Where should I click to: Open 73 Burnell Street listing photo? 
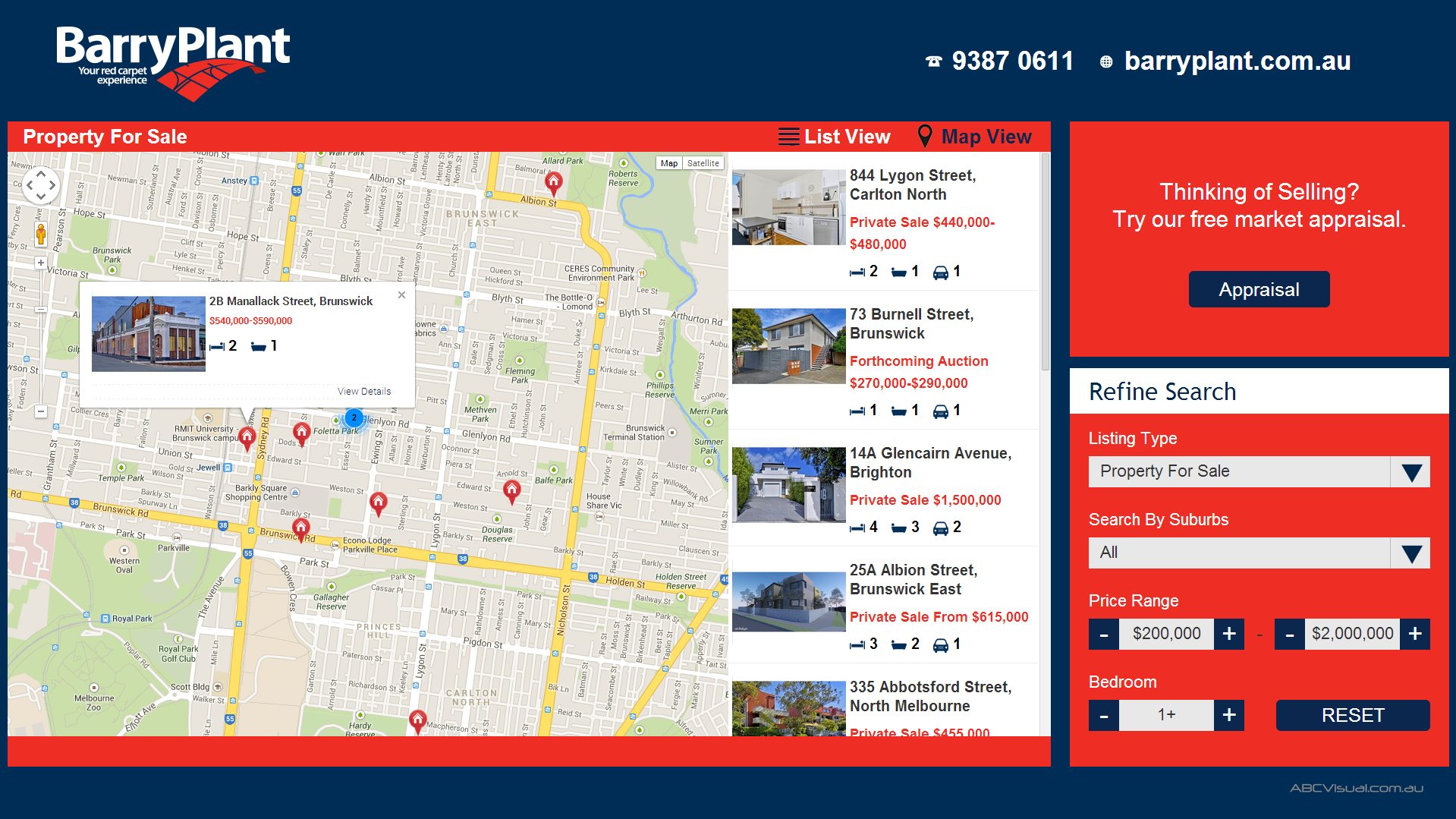(789, 346)
